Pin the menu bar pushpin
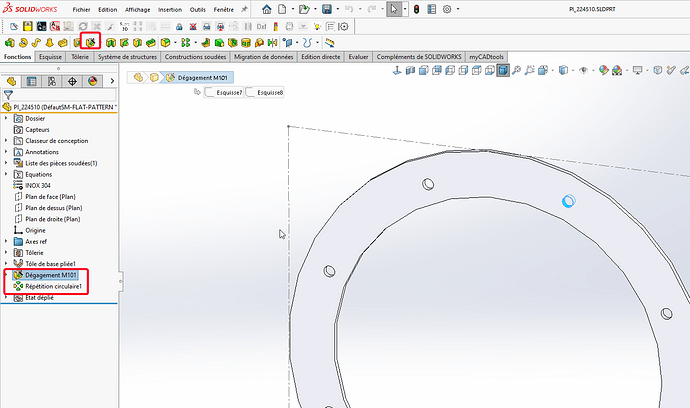 point(244,9)
